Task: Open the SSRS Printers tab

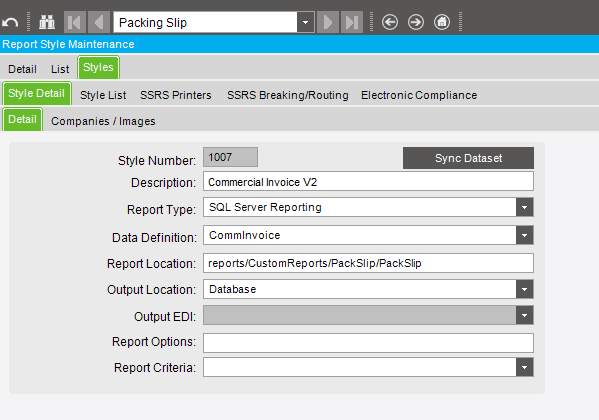Action: pos(176,95)
